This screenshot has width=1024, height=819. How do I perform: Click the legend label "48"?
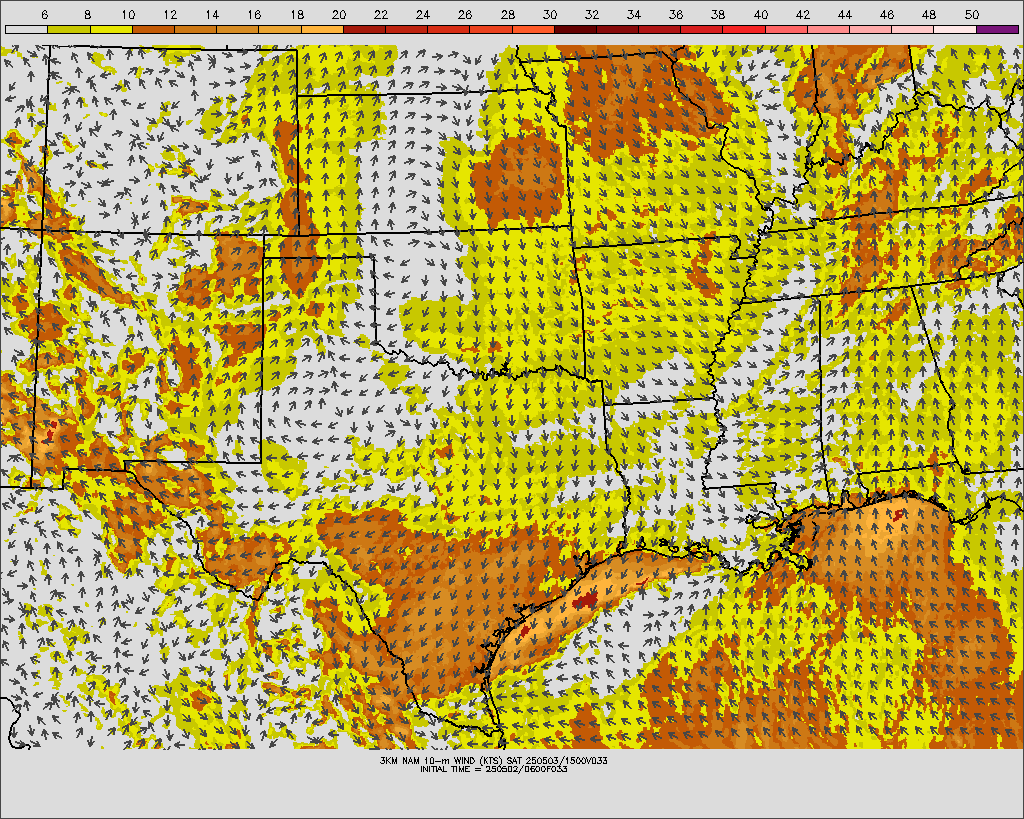929,14
